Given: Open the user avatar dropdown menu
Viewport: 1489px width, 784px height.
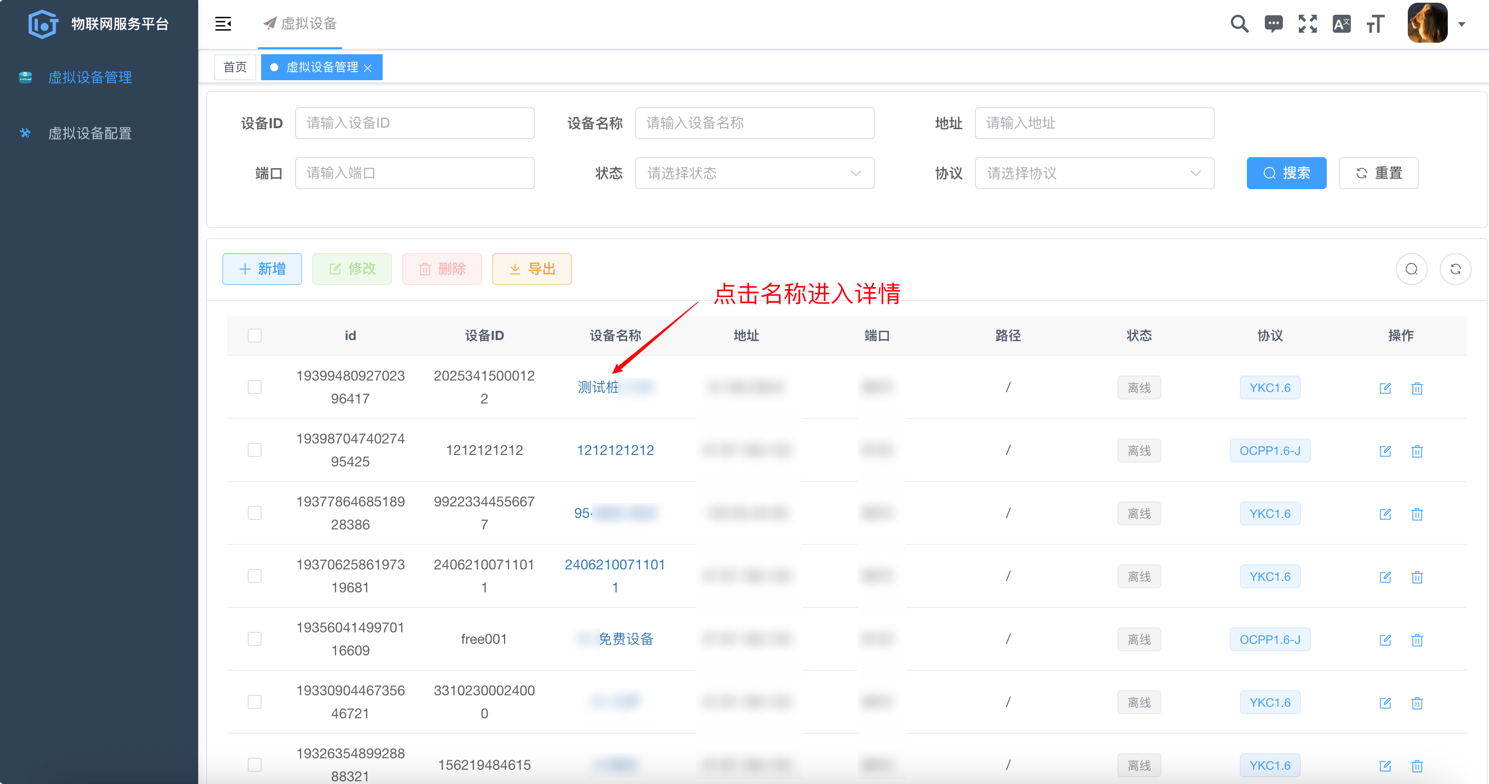Looking at the screenshot, I should click(x=1436, y=24).
